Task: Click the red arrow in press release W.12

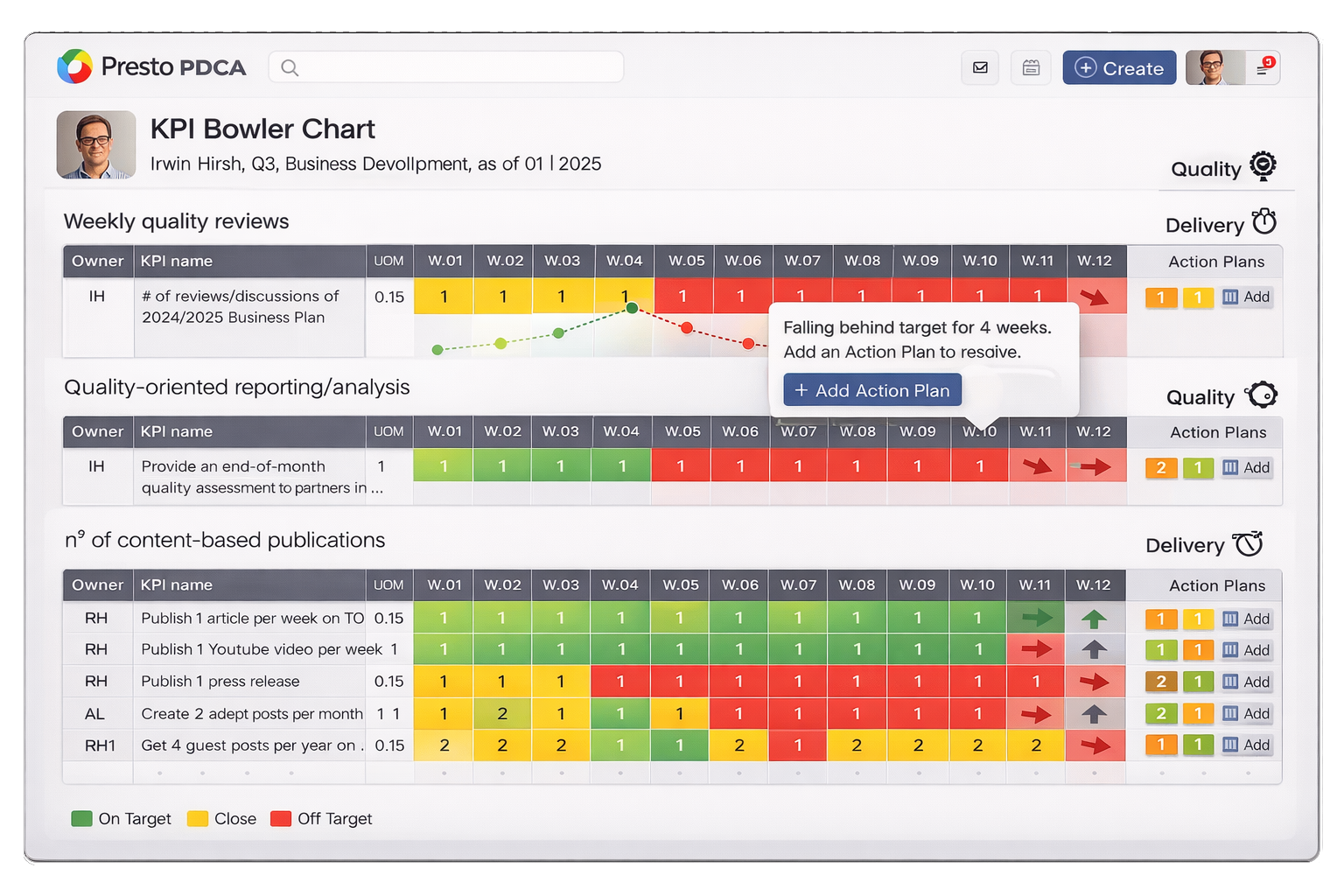Action: [x=1094, y=682]
